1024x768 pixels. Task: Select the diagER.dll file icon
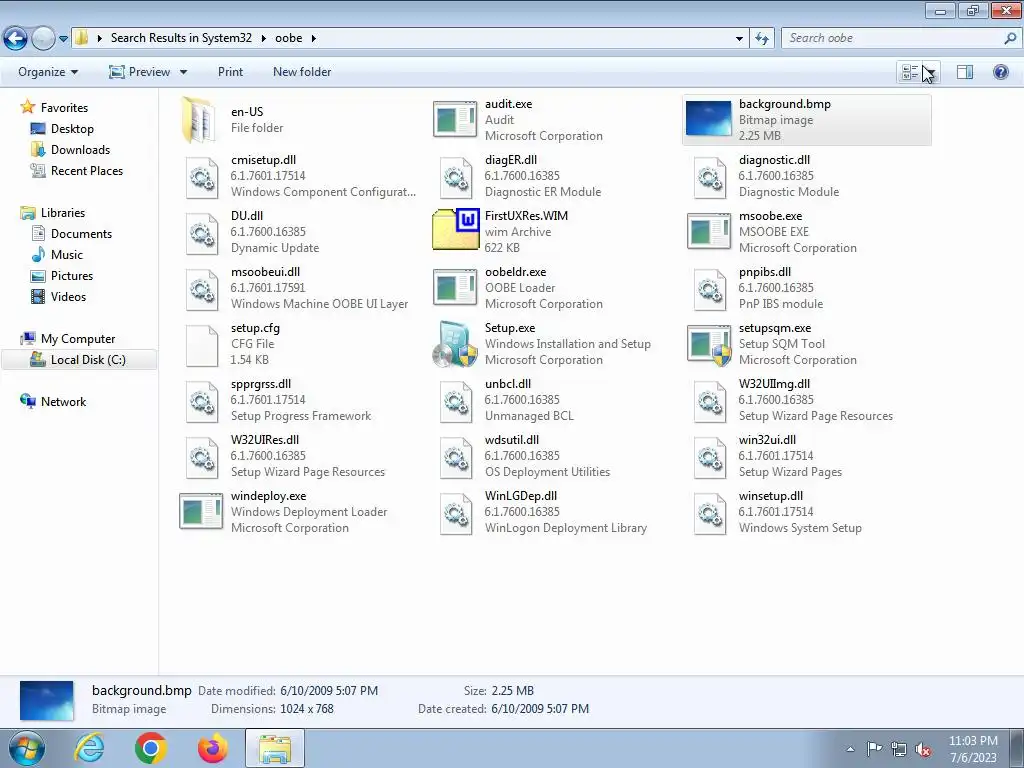coord(456,177)
